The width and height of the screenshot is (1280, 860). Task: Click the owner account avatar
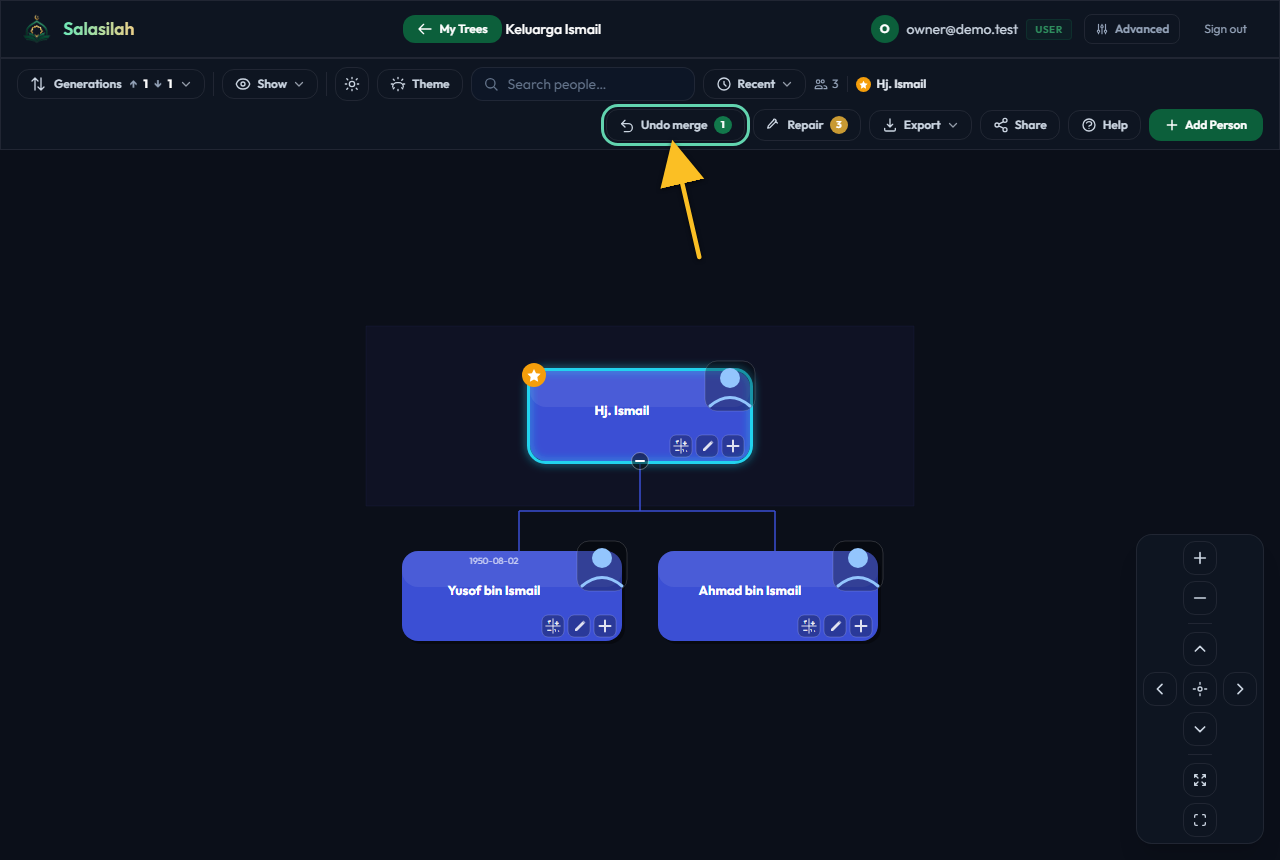coord(884,29)
